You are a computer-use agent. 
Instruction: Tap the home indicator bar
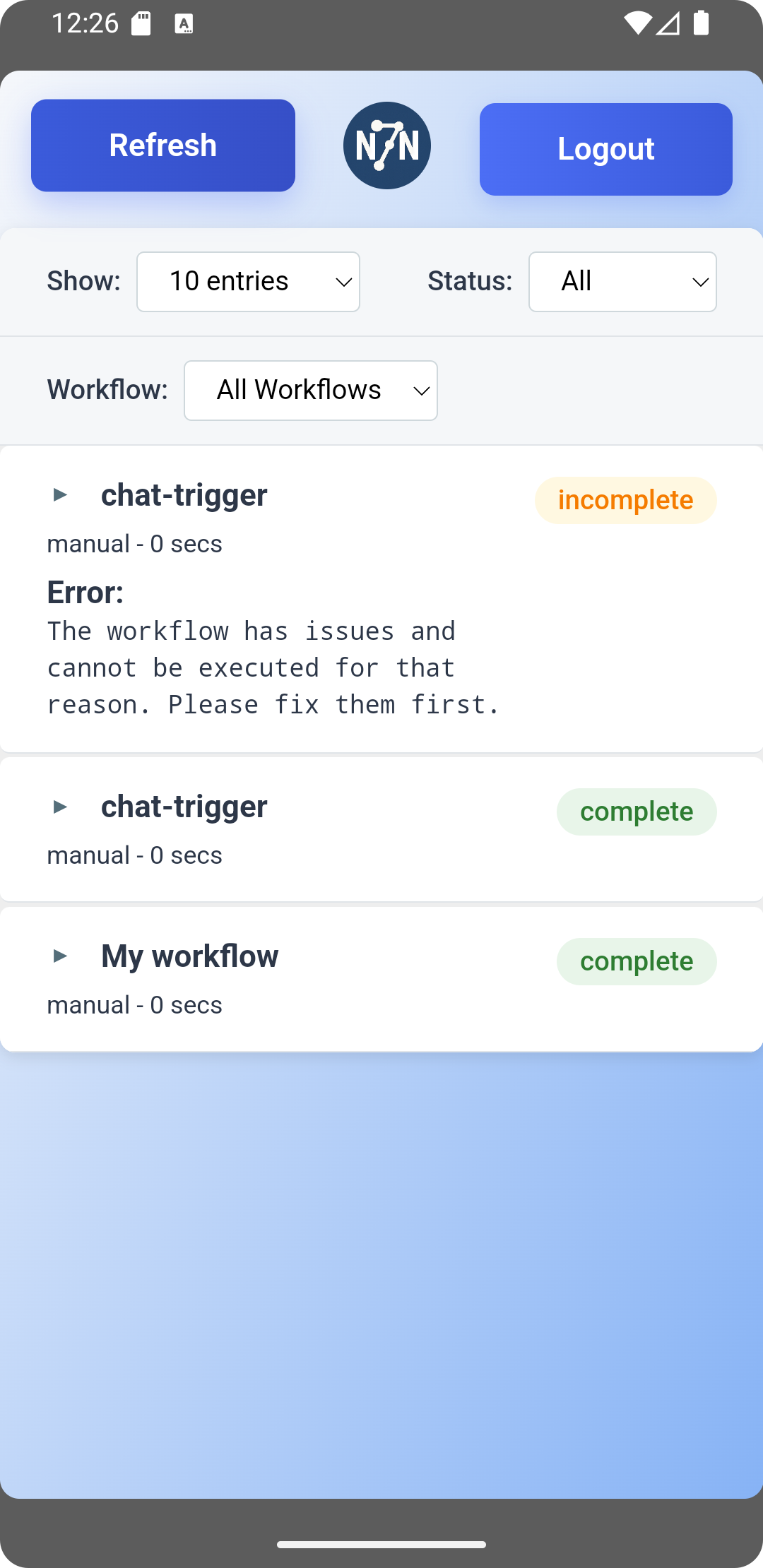pos(381,1544)
